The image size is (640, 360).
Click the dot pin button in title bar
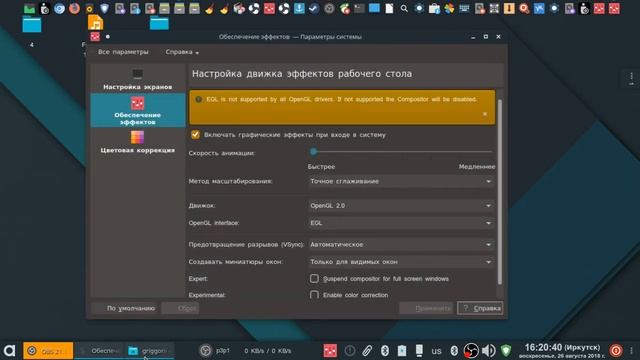point(108,37)
